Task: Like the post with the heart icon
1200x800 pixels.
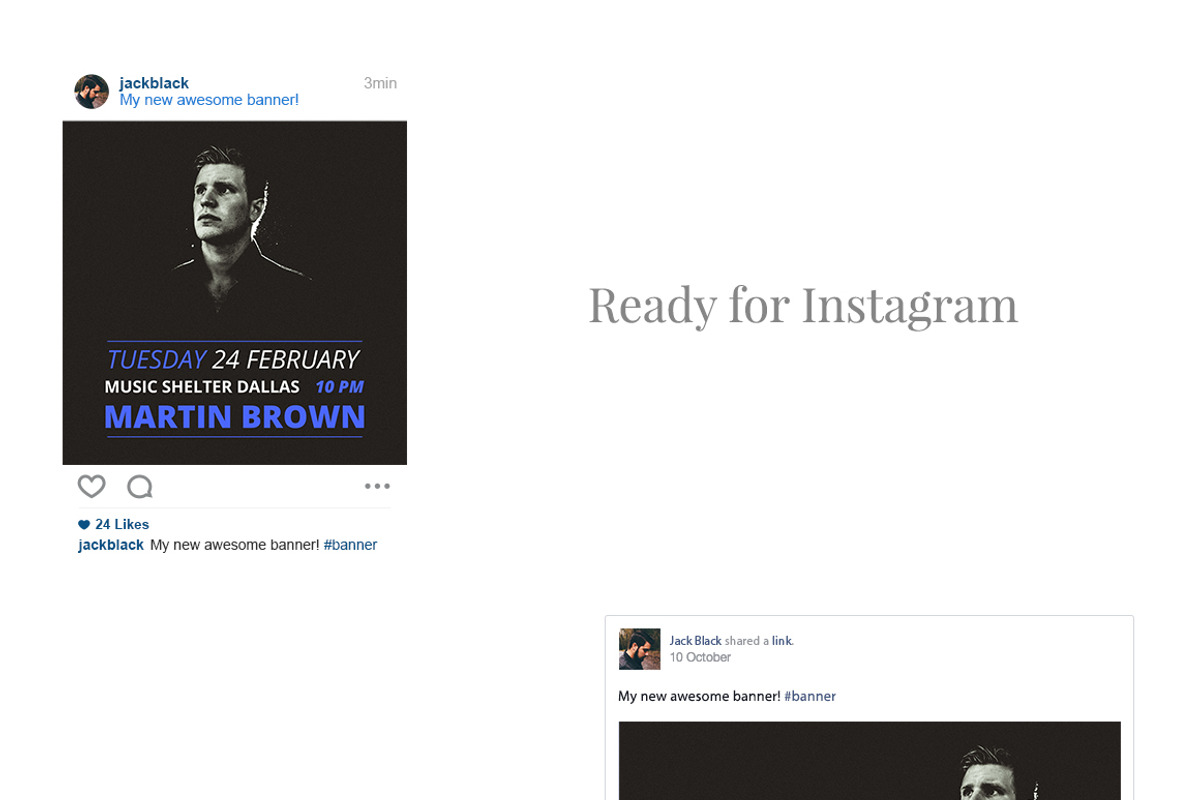Action: click(91, 487)
